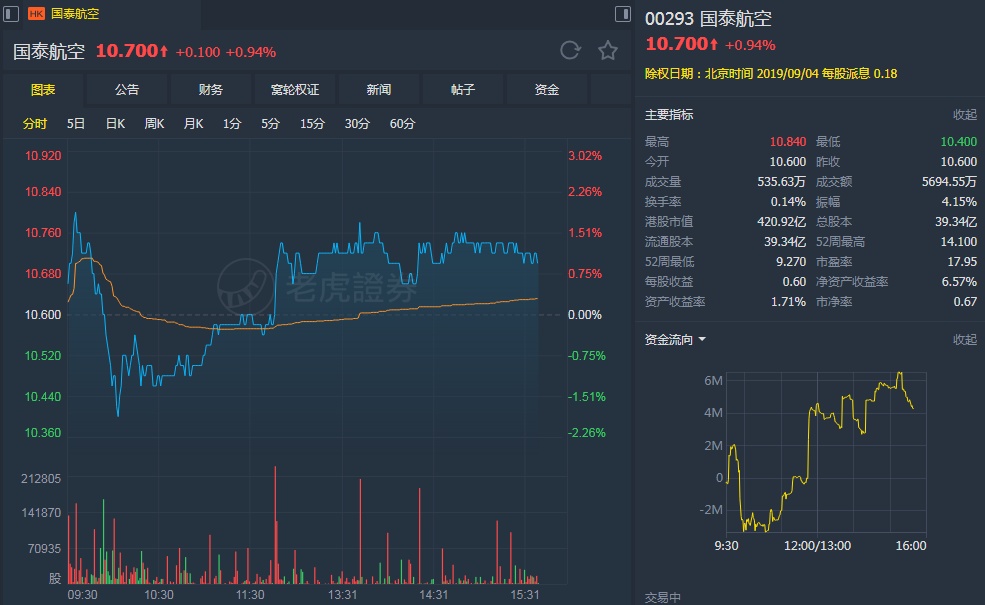Image resolution: width=985 pixels, height=605 pixels.
Task: Select the 5日 chart period
Action: click(x=76, y=124)
